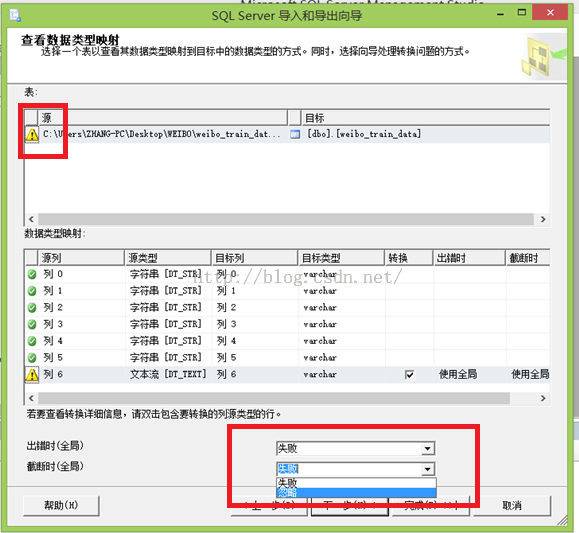Toggle the 转换 checkbox for 列 6
The width and height of the screenshot is (579, 533).
tap(409, 375)
